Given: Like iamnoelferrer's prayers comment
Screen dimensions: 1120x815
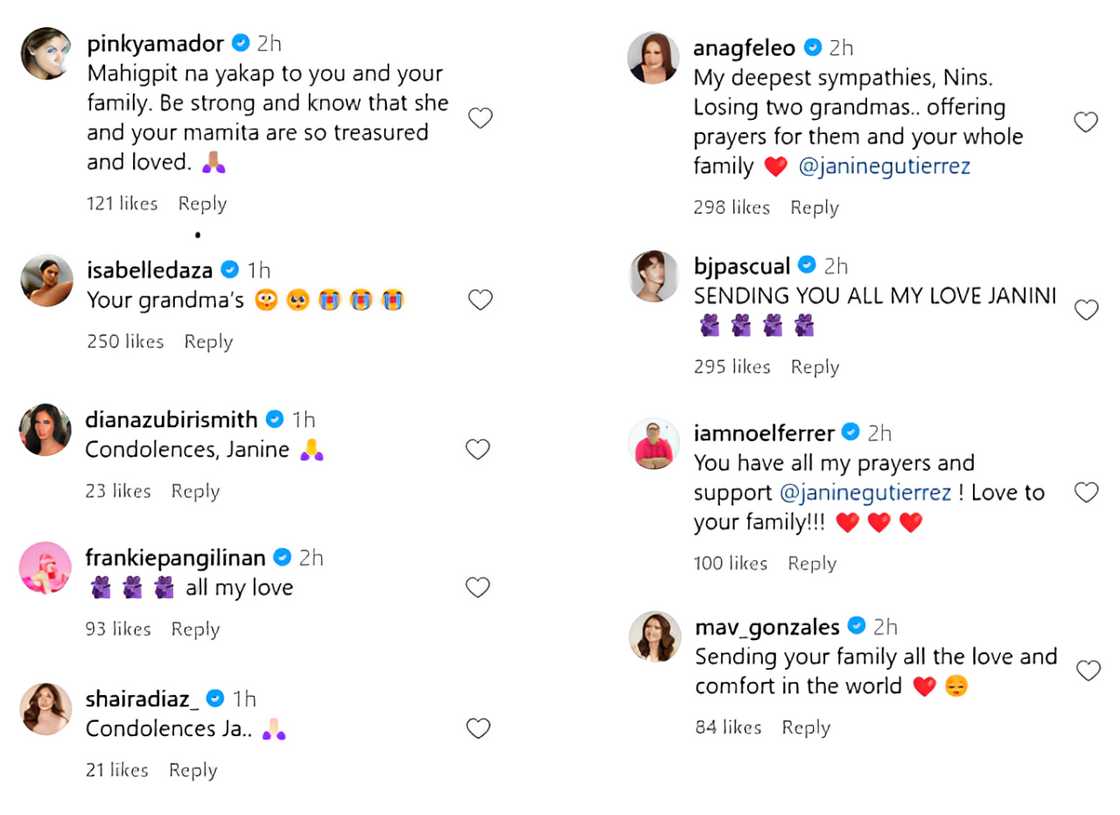Looking at the screenshot, I should (1086, 492).
